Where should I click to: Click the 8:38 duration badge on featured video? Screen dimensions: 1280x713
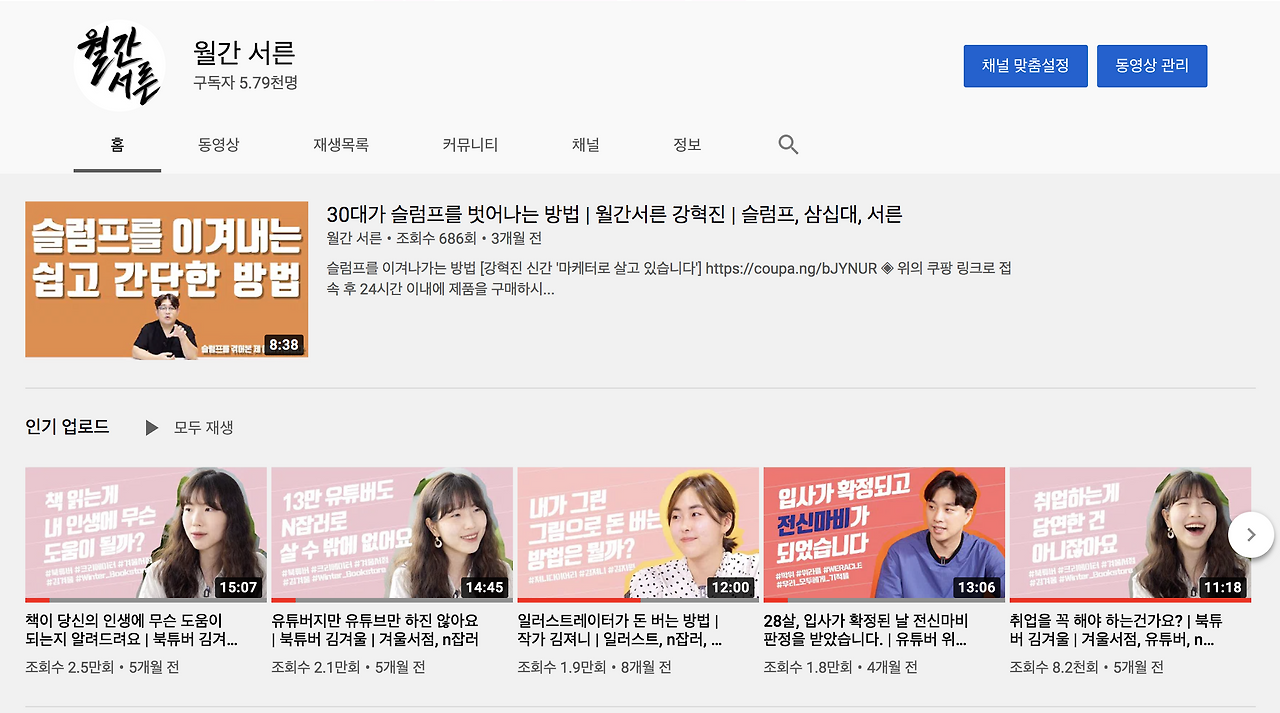284,344
